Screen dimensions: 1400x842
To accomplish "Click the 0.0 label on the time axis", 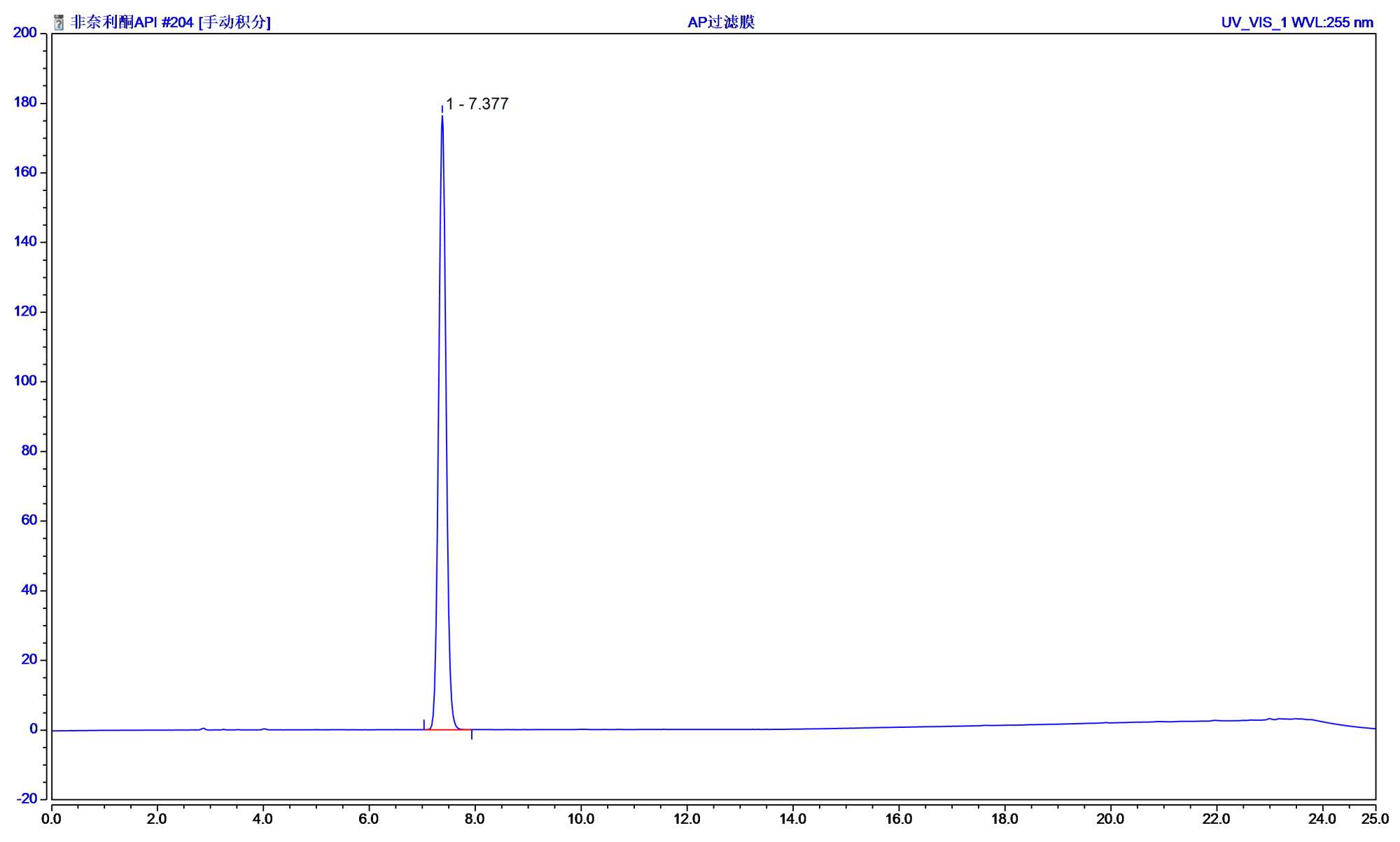I will [x=52, y=818].
